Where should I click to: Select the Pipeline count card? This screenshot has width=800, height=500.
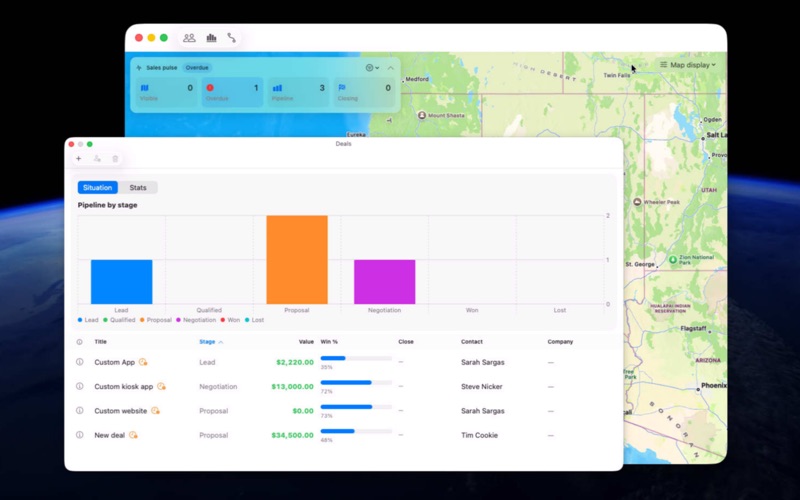[298, 92]
